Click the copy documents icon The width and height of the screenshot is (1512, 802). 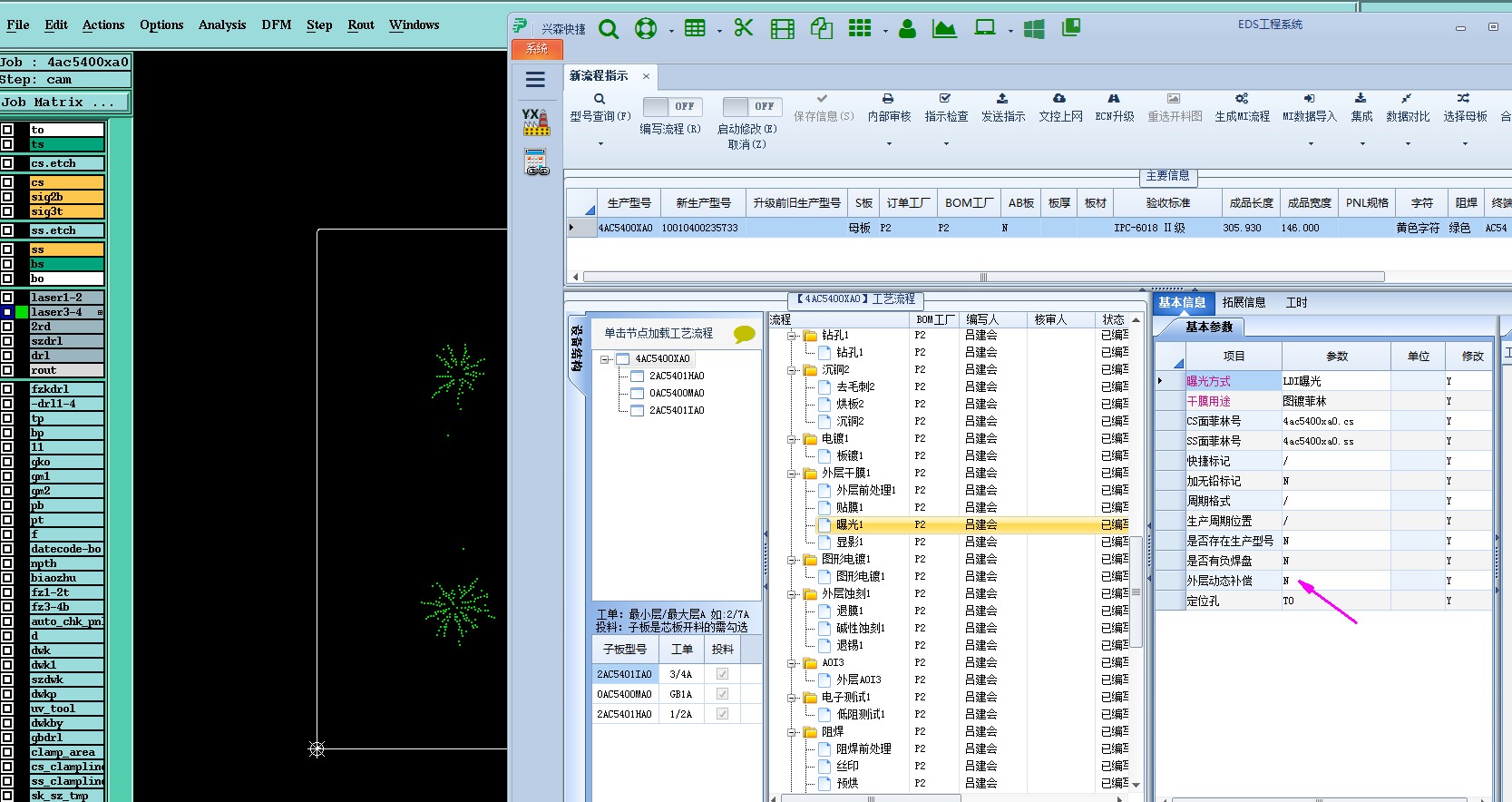(822, 28)
